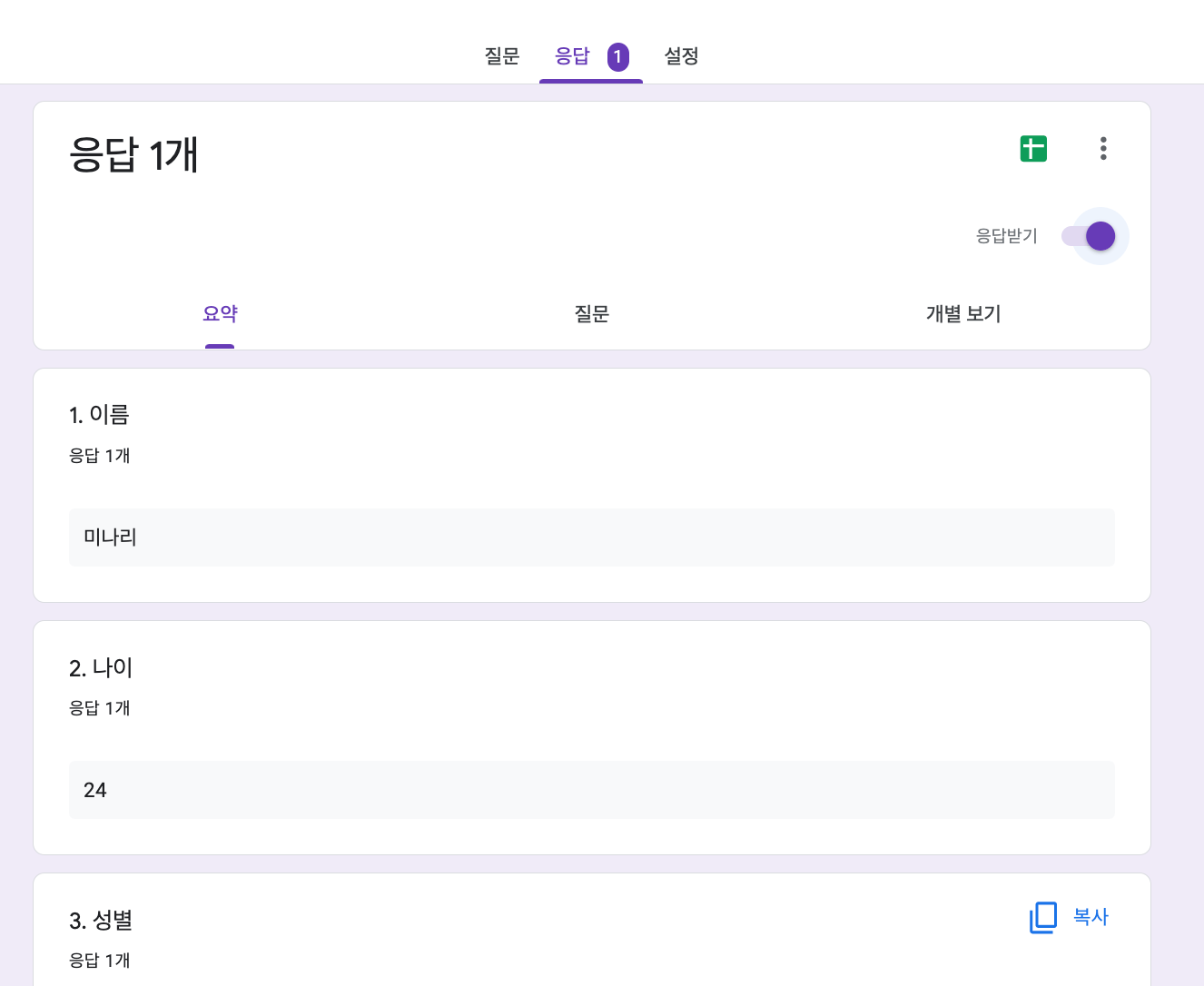Select the response text 미나리
1204x986 pixels.
110,537
